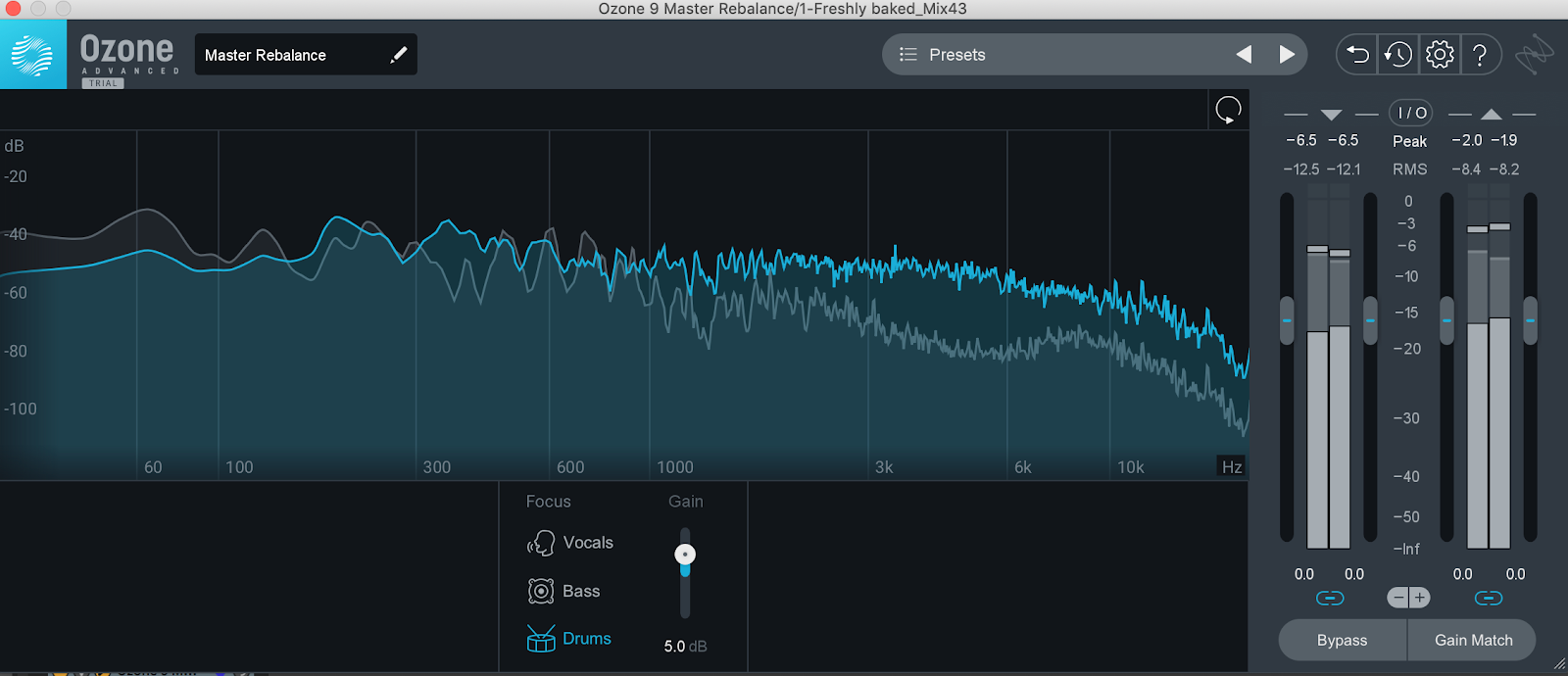Image resolution: width=1568 pixels, height=676 pixels.
Task: Click the output RMS value -8.4
Action: (x=1466, y=169)
